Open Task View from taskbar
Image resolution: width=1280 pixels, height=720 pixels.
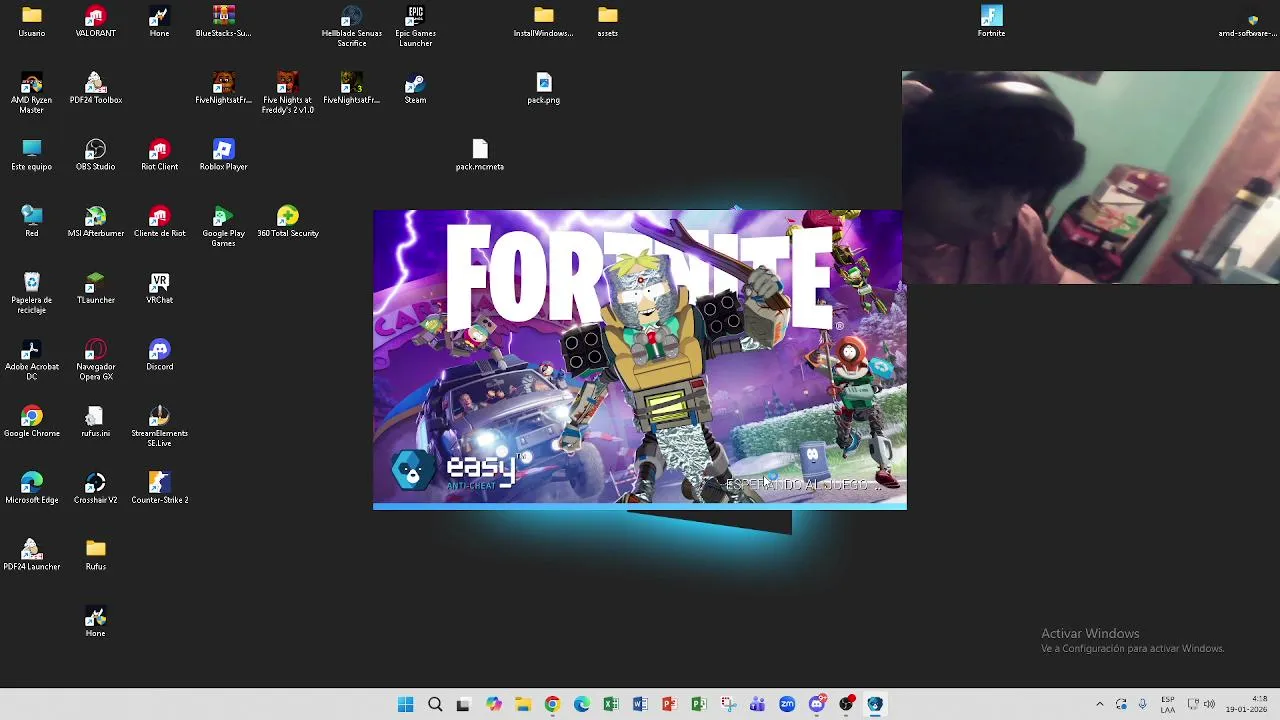point(464,704)
